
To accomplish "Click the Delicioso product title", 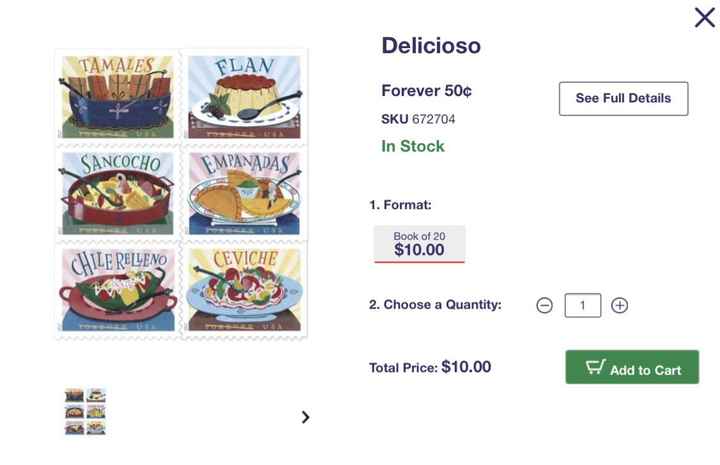I will click(431, 45).
